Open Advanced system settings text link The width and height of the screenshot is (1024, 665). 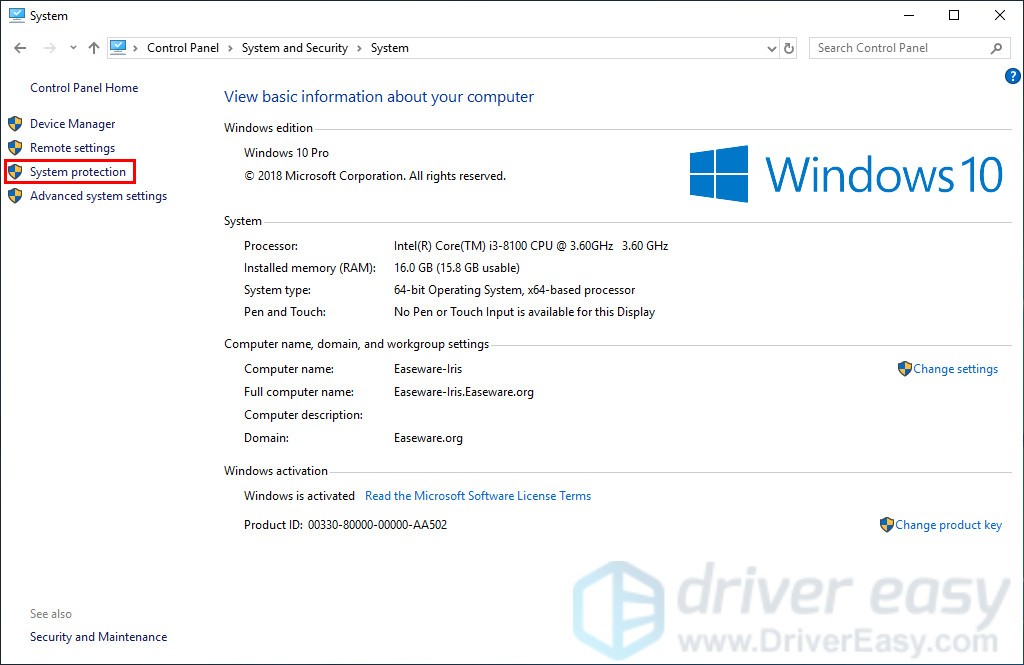pos(98,196)
